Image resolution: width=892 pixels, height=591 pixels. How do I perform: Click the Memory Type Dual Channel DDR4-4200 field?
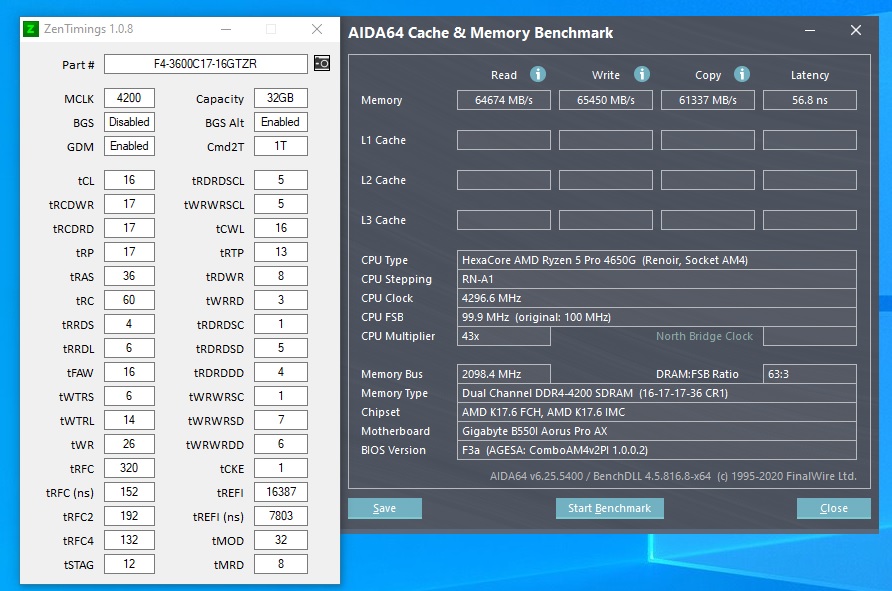click(x=656, y=393)
